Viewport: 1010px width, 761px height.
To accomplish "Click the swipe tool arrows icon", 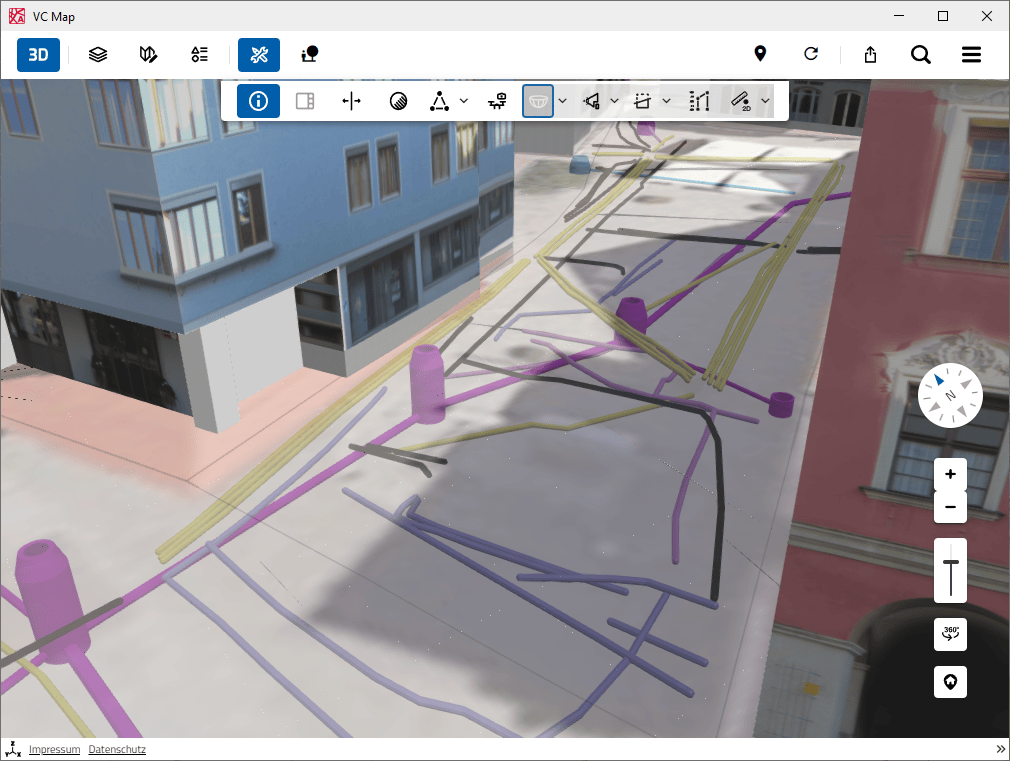I will pyautogui.click(x=351, y=101).
